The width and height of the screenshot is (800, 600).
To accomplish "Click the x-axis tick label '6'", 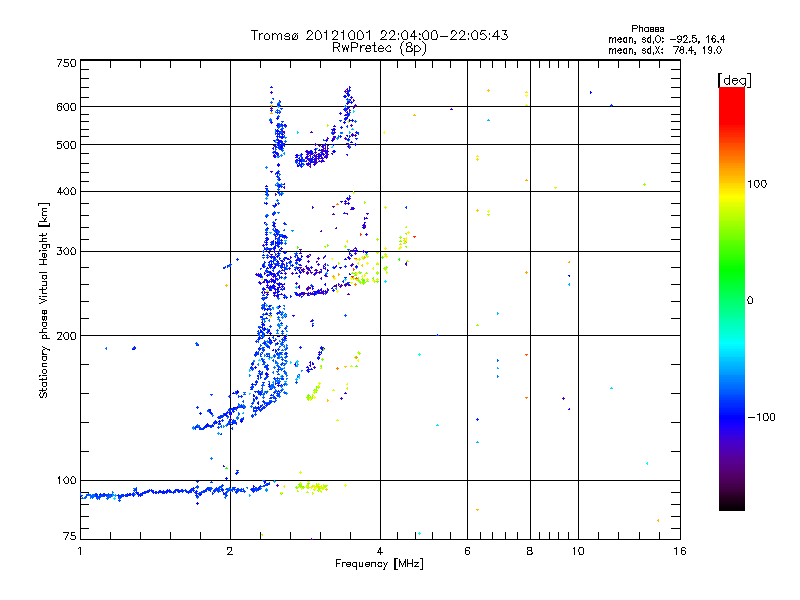I will pyautogui.click(x=467, y=551).
